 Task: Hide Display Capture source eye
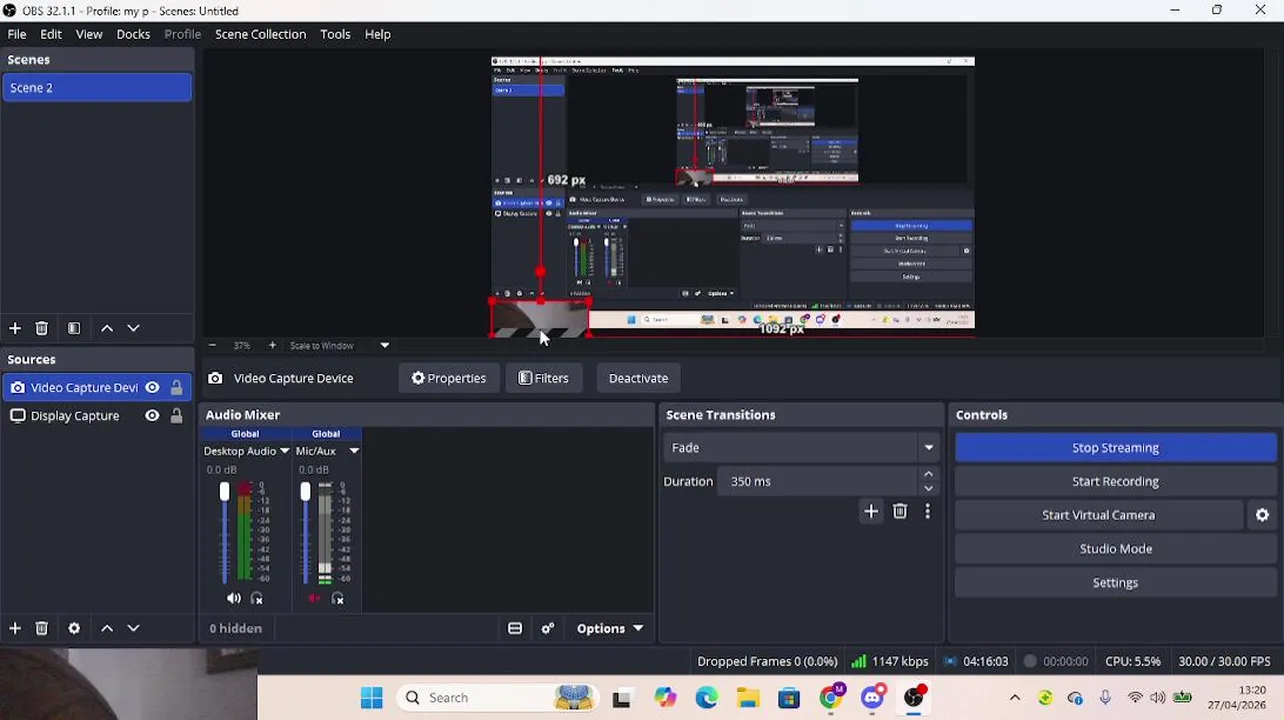tap(152, 416)
